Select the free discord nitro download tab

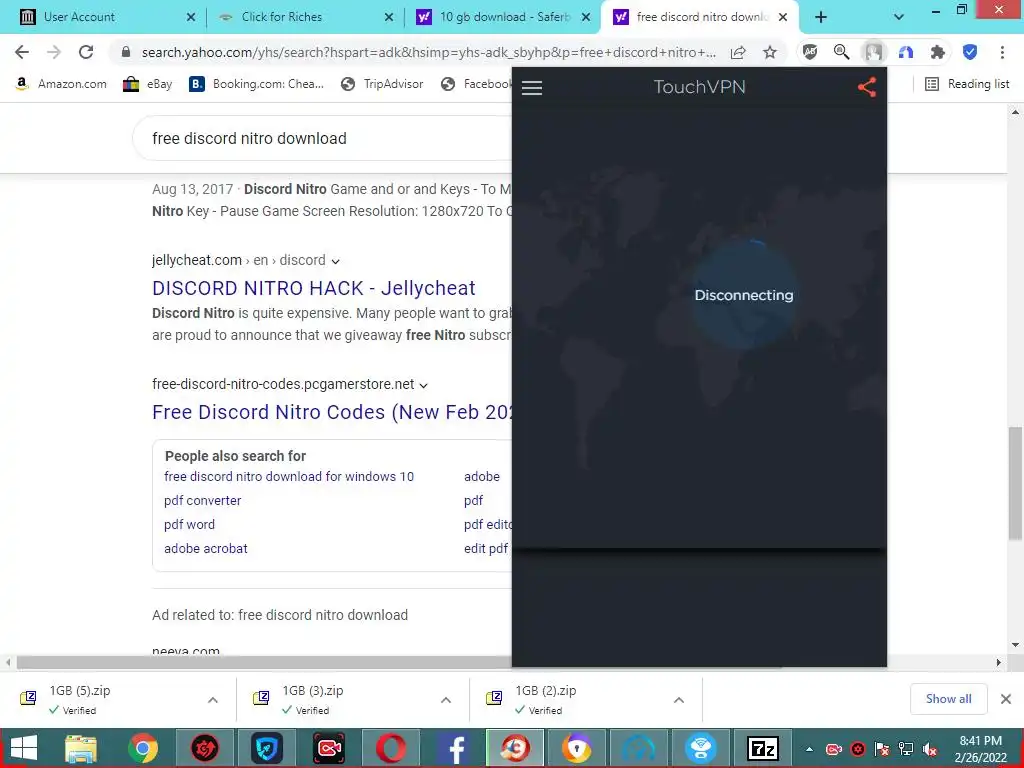701,17
